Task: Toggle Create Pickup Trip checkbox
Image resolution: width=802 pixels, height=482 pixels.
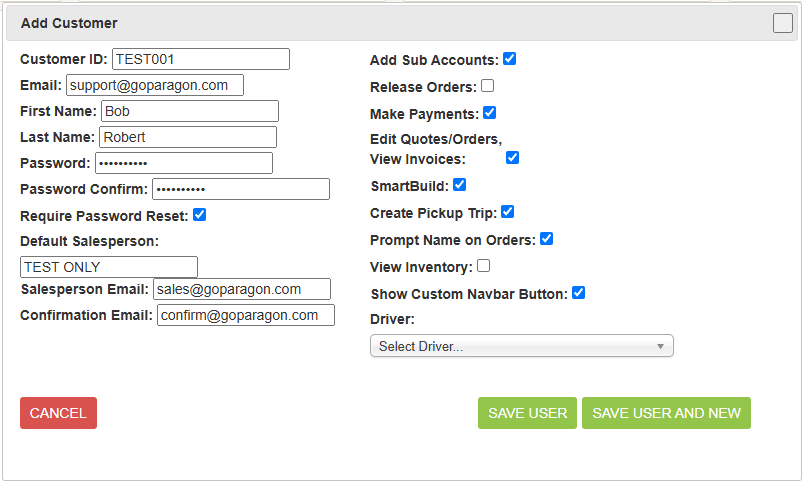Action: coord(507,212)
